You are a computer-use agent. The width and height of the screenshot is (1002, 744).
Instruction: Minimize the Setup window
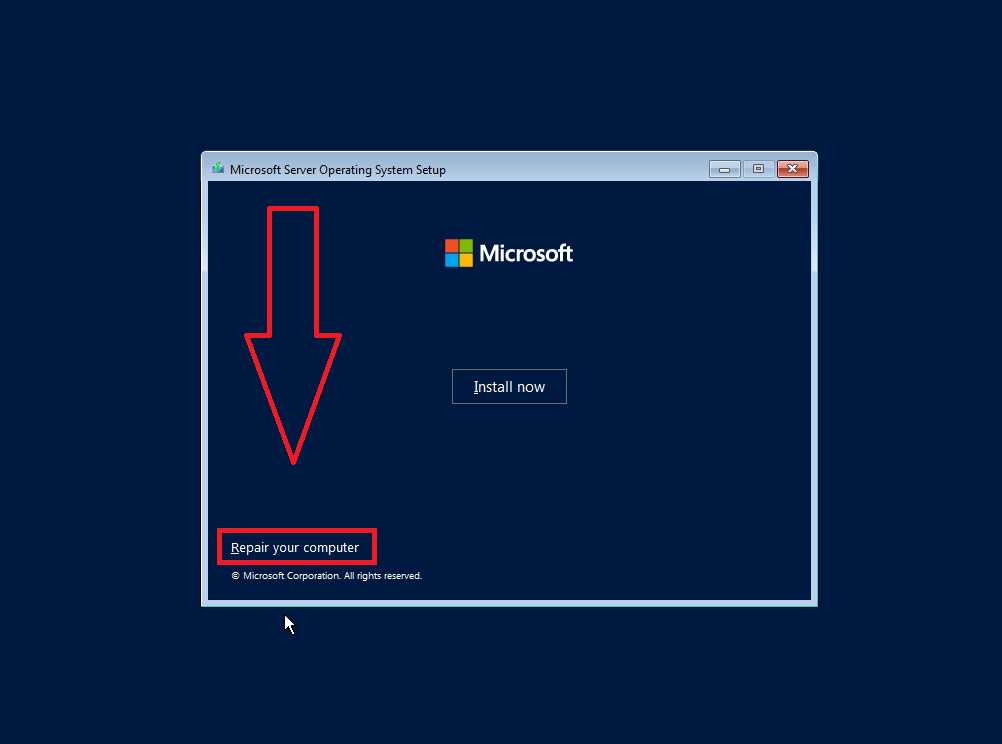[724, 169]
